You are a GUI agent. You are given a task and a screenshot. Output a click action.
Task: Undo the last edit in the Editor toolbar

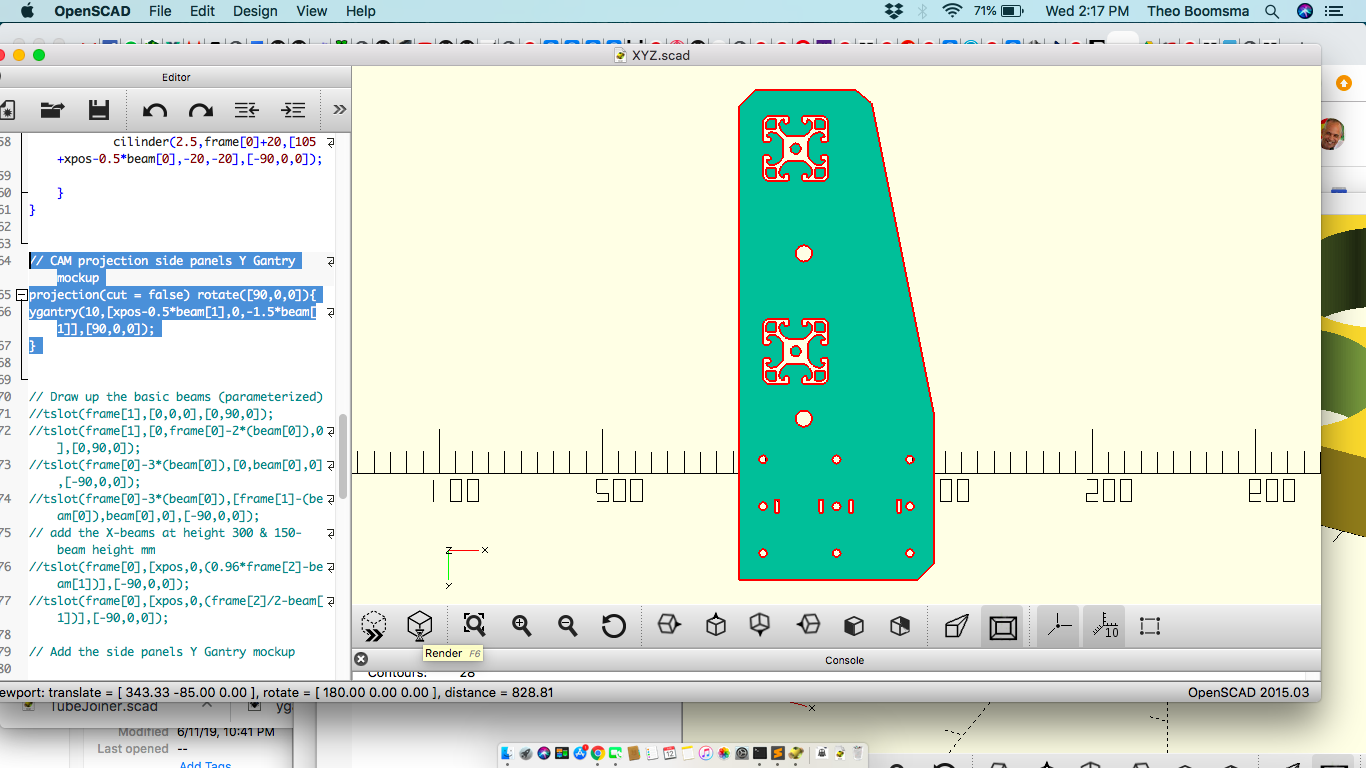(155, 110)
